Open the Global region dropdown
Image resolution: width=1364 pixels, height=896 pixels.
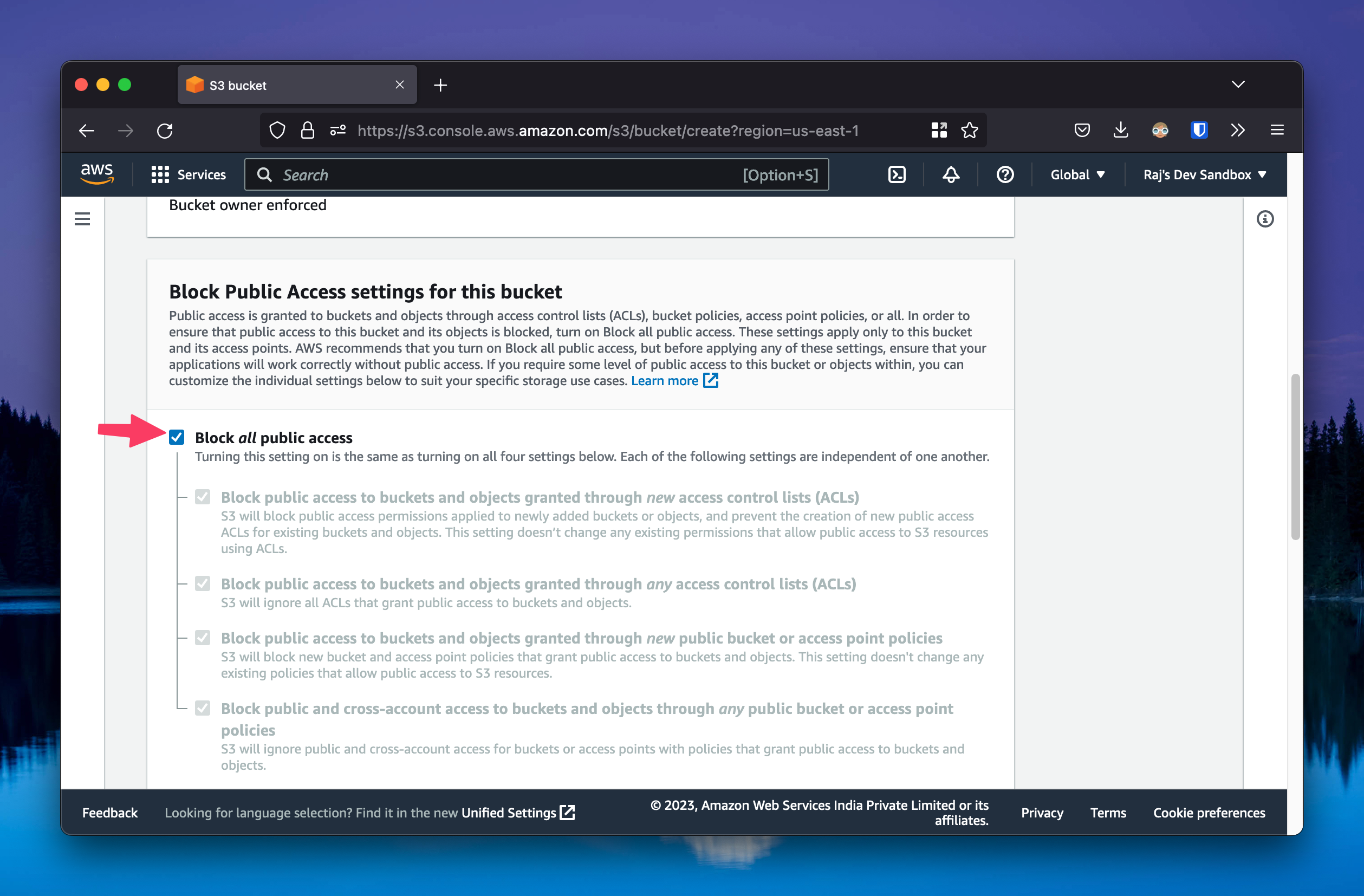click(1077, 175)
